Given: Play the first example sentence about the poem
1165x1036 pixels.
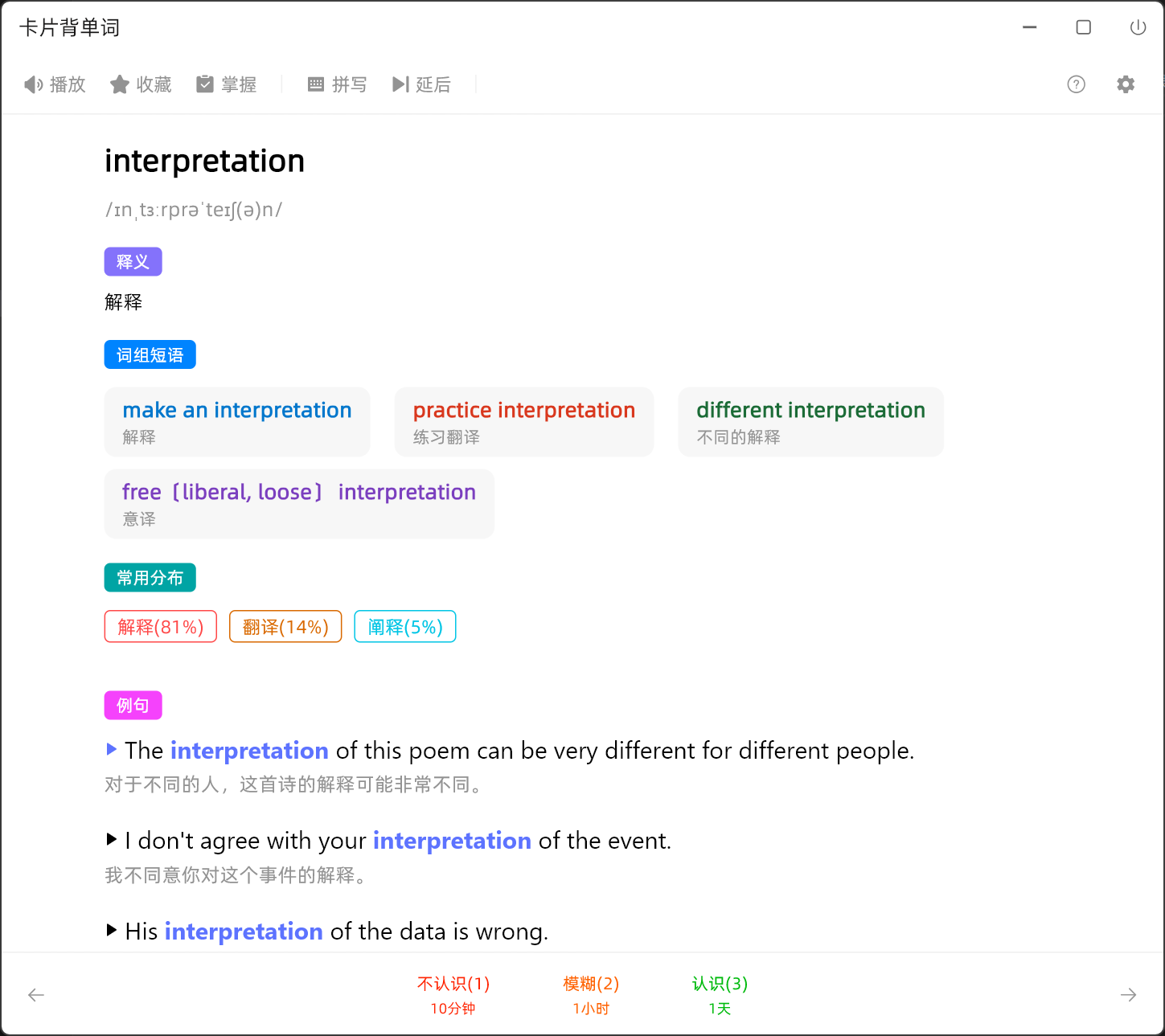Looking at the screenshot, I should tap(112, 750).
